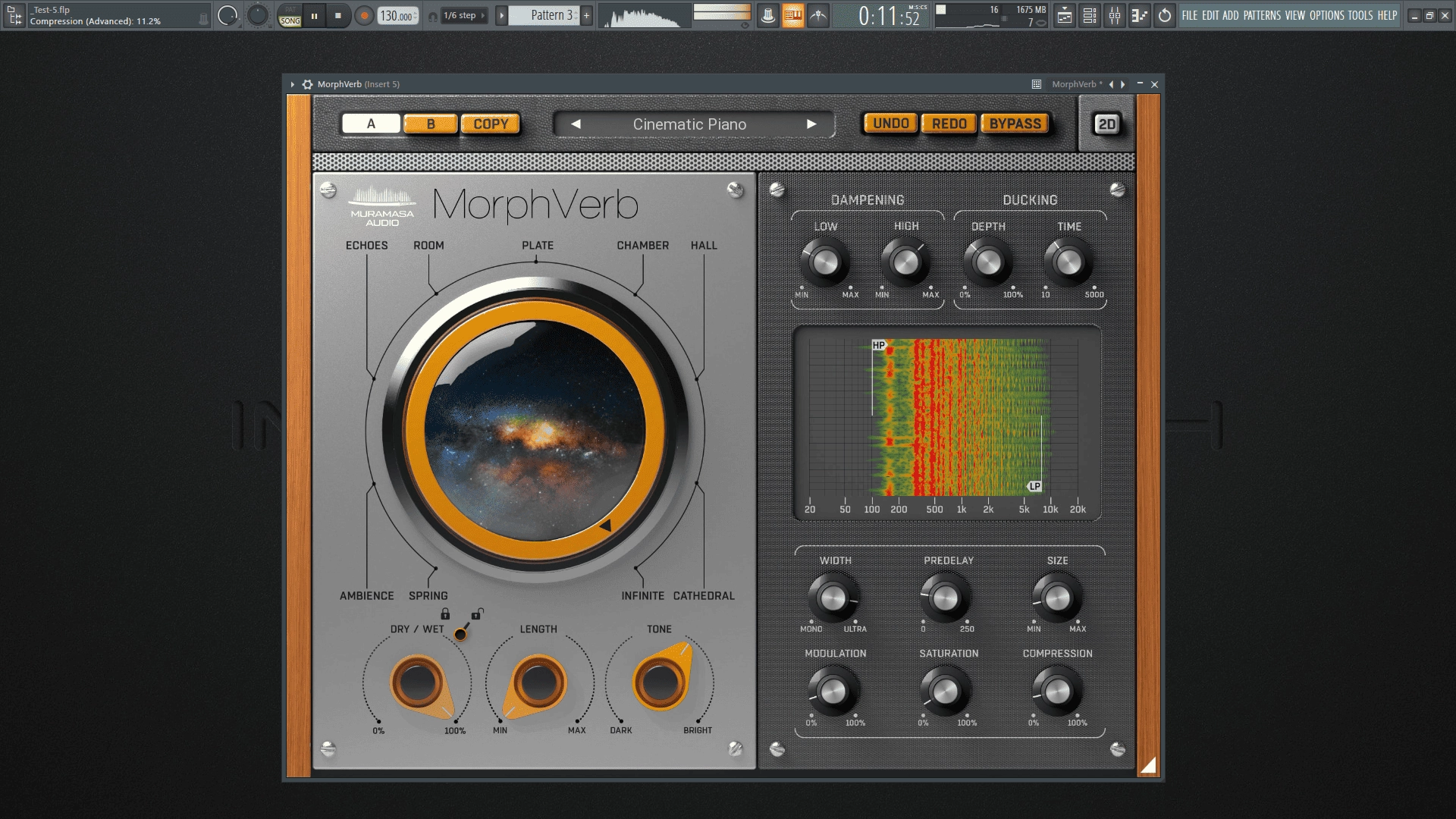Toggle the BYPASS button
The image size is (1456, 819).
coord(1015,124)
